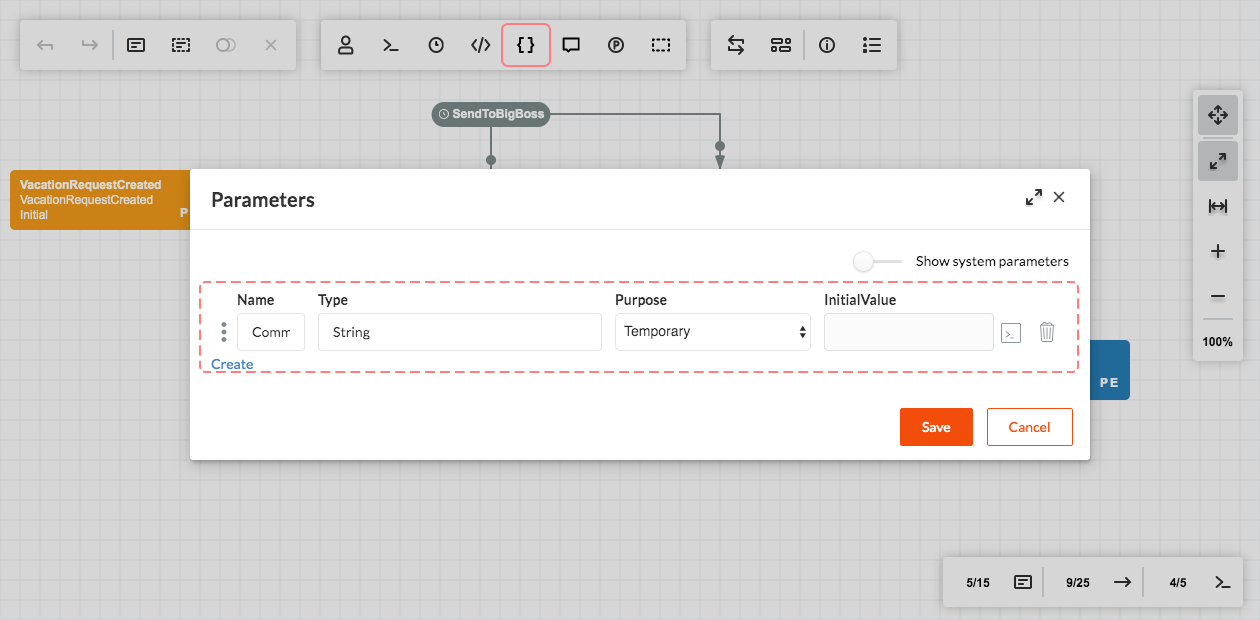The width and height of the screenshot is (1260, 620).
Task: Click the auto-arrange layout icon
Action: point(781,45)
